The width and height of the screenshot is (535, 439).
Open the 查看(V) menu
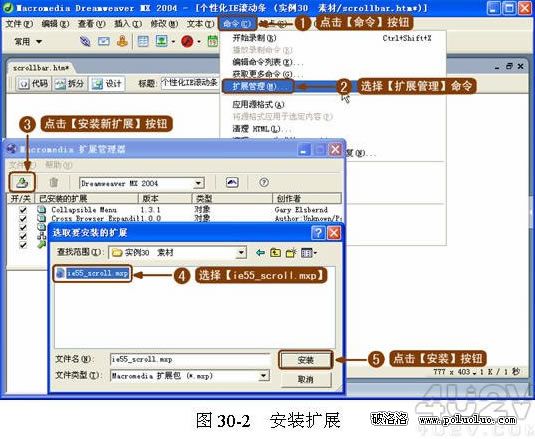click(x=91, y=24)
